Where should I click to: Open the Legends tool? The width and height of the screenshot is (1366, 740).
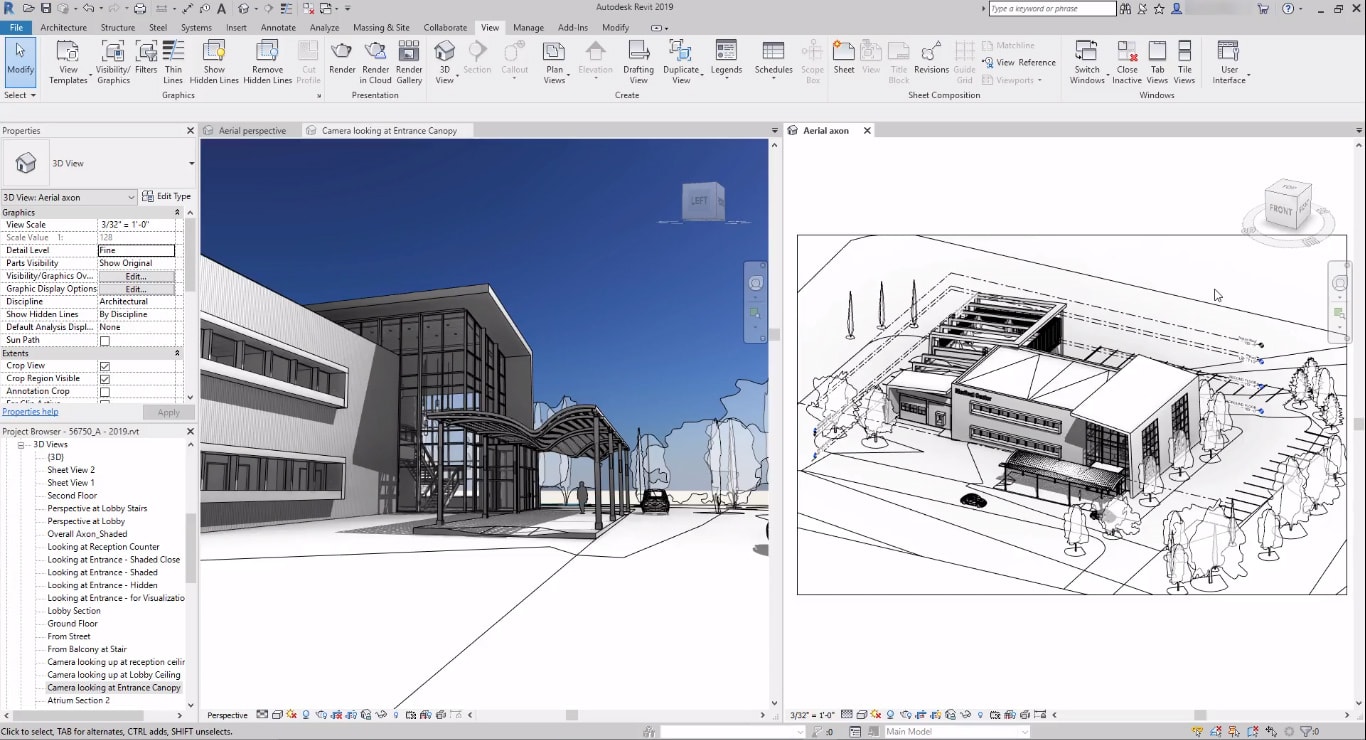tap(726, 60)
